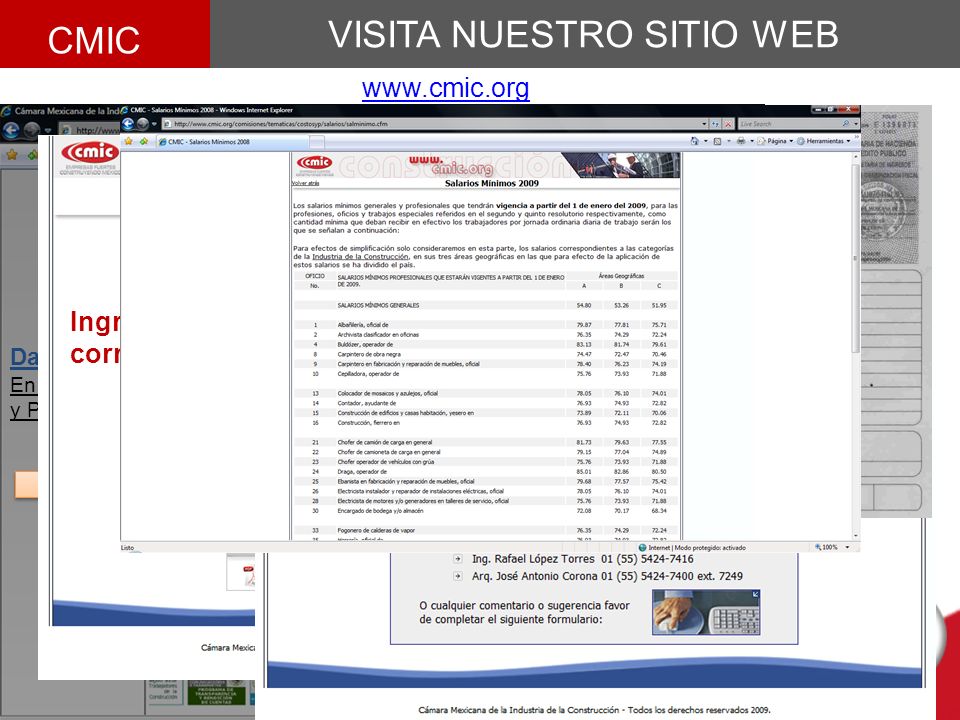Click the 'Volver atrás' link
Viewport: 960px width, 720px height.
306,183
